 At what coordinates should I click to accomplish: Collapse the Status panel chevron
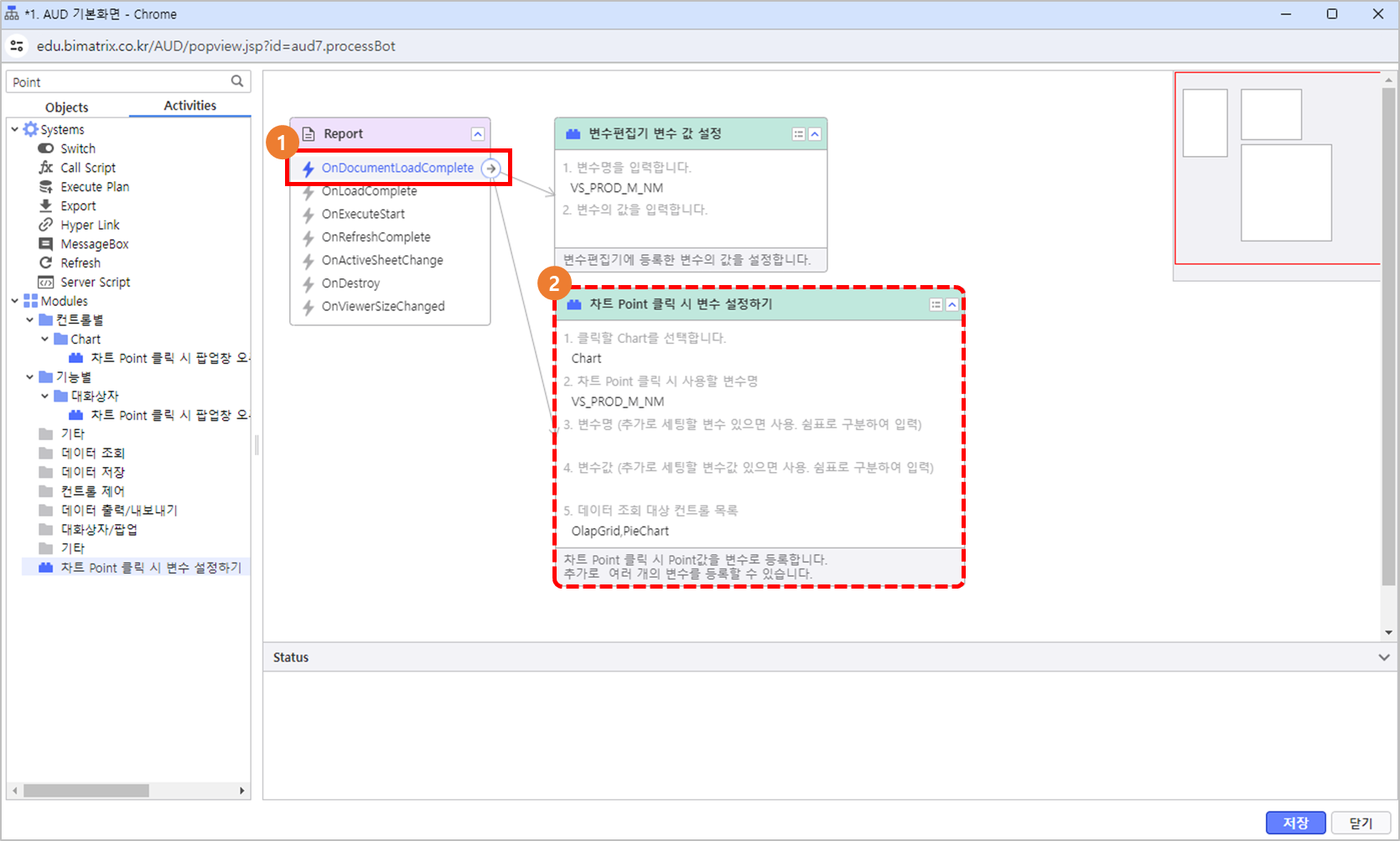[1383, 657]
